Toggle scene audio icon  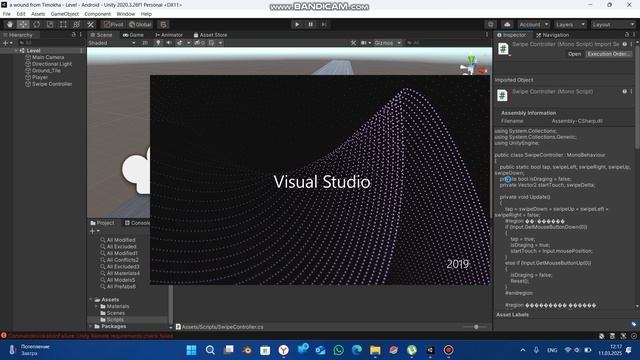(x=169, y=43)
